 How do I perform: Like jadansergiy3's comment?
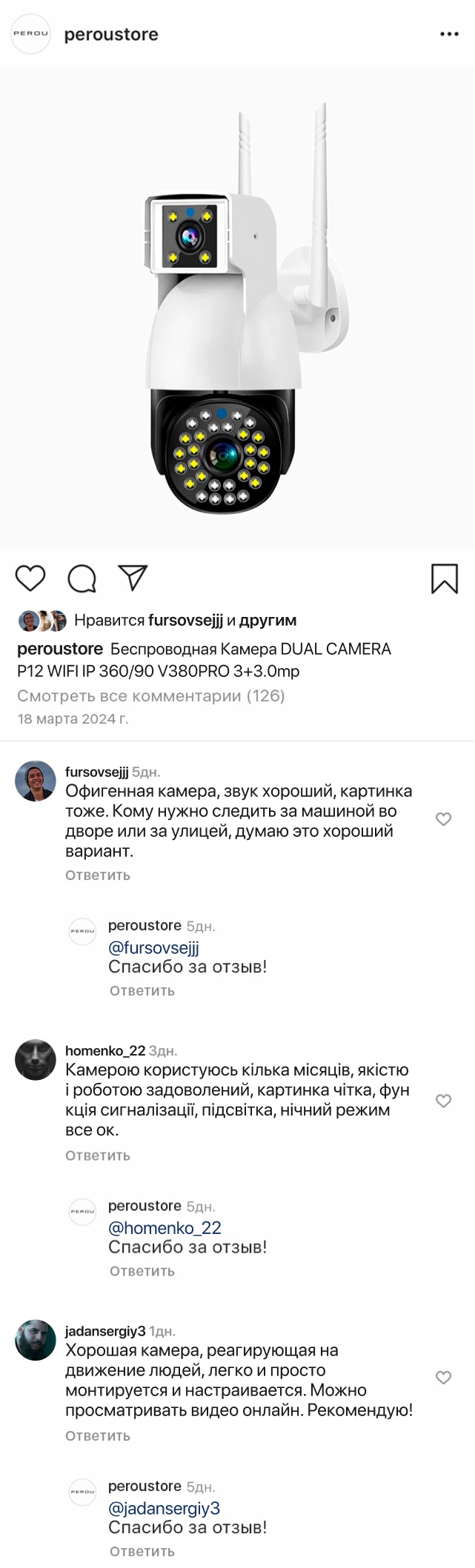pos(443,1378)
